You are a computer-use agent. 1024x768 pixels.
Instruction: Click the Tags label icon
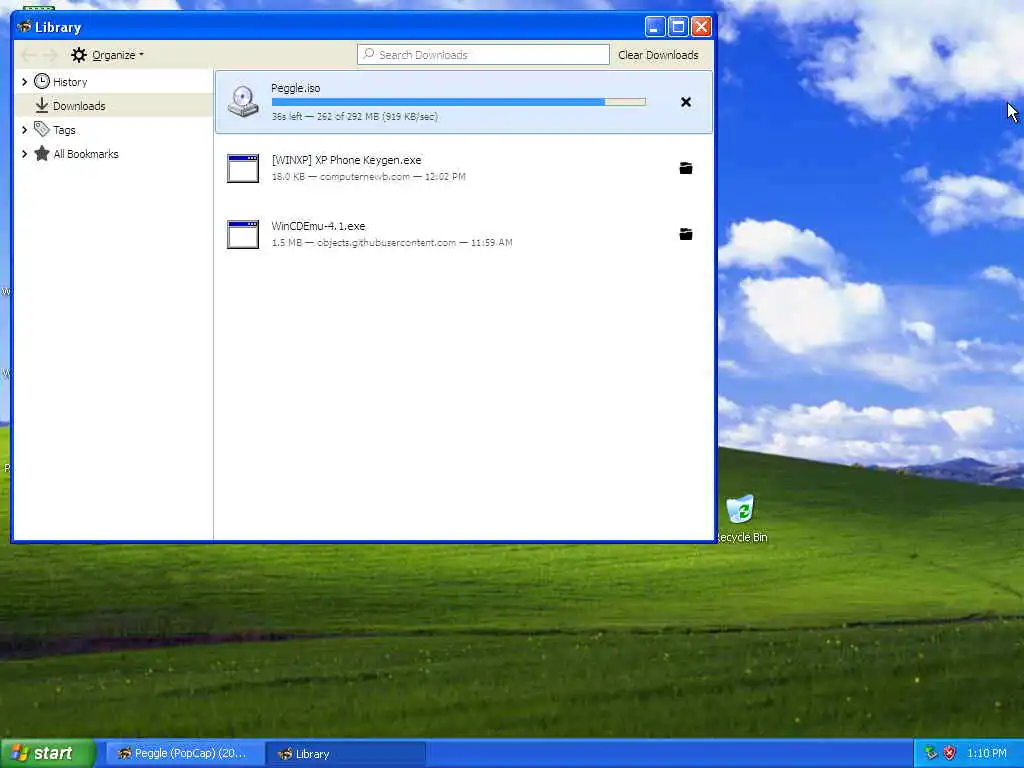42,129
